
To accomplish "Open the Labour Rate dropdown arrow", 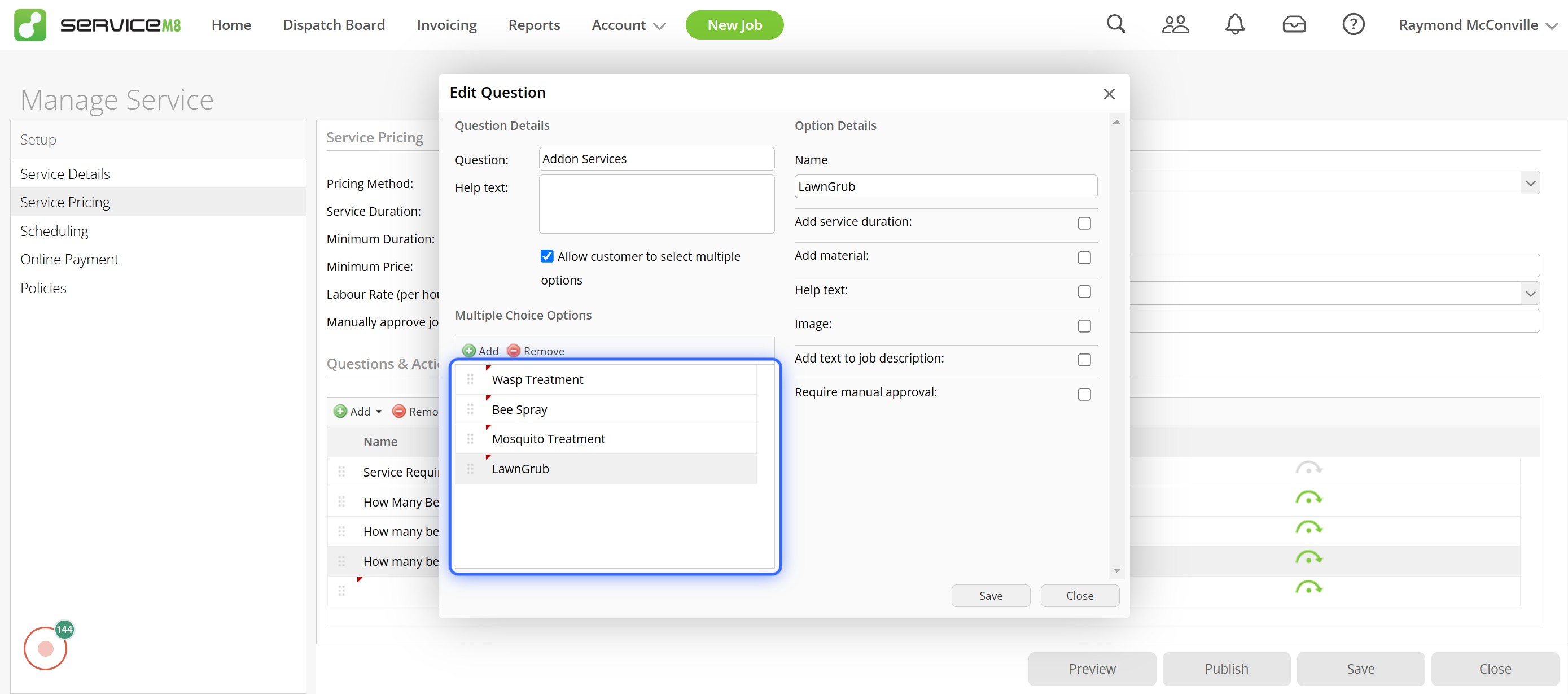I will pos(1530,294).
